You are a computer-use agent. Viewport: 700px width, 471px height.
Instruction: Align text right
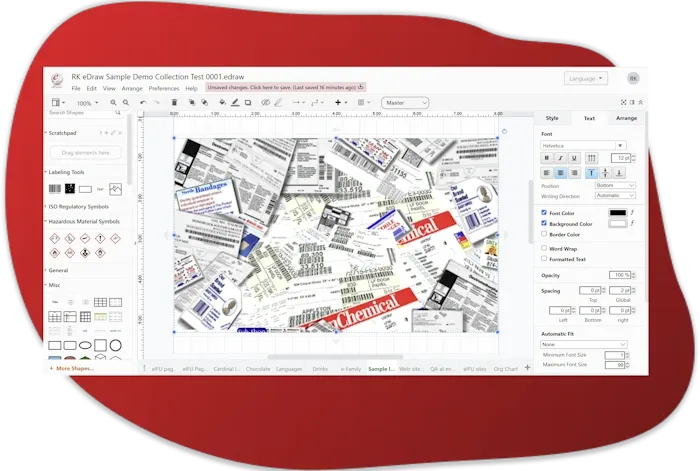pyautogui.click(x=575, y=173)
